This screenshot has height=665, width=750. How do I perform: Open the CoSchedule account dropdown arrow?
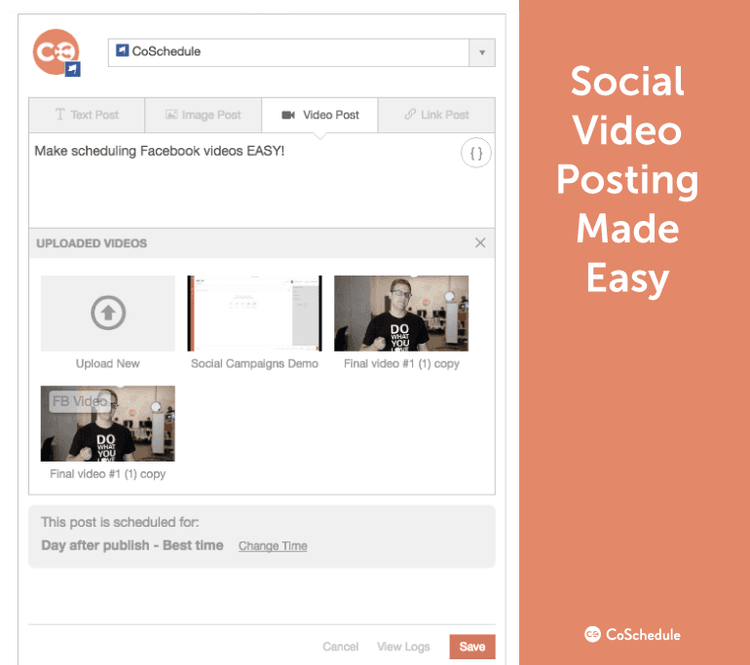click(482, 53)
